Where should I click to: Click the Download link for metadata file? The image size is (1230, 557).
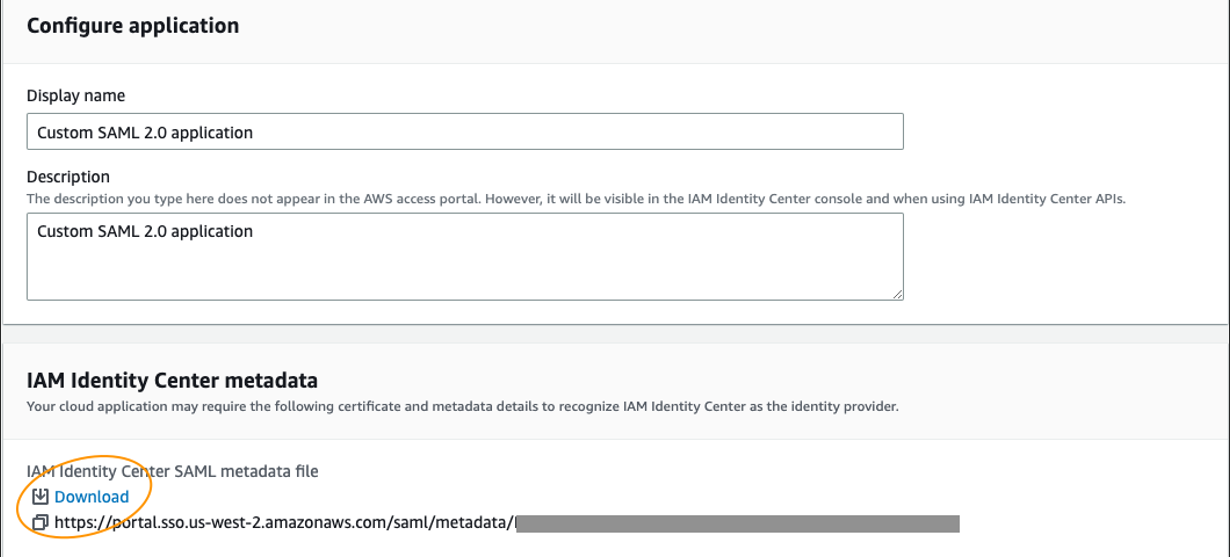[91, 497]
